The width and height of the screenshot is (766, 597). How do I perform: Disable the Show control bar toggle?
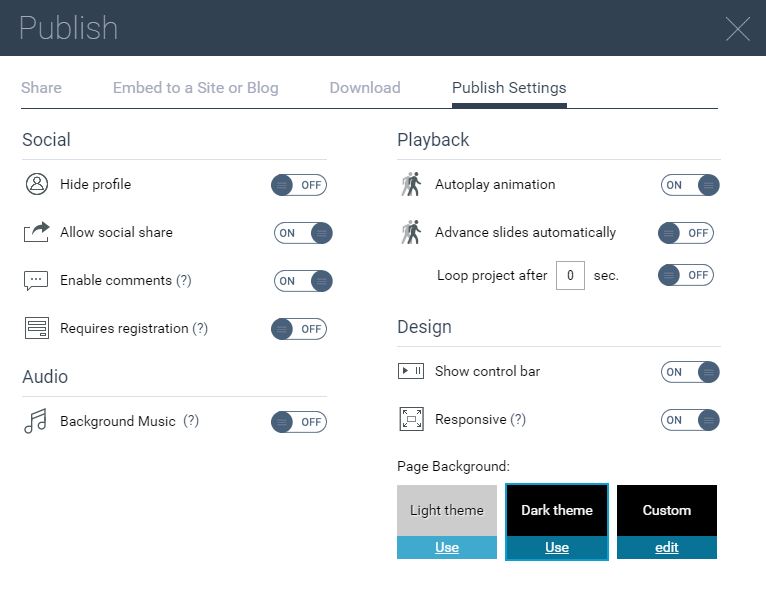tap(690, 372)
